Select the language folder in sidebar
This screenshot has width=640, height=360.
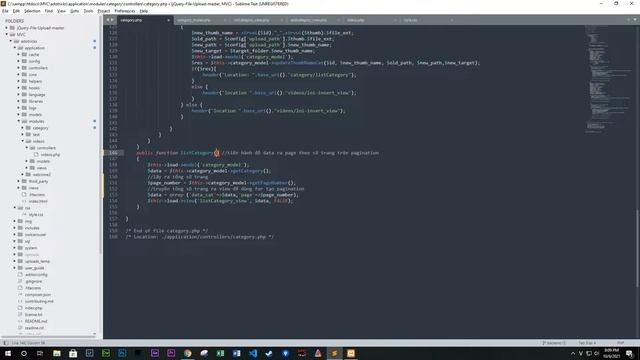pyautogui.click(x=37, y=95)
